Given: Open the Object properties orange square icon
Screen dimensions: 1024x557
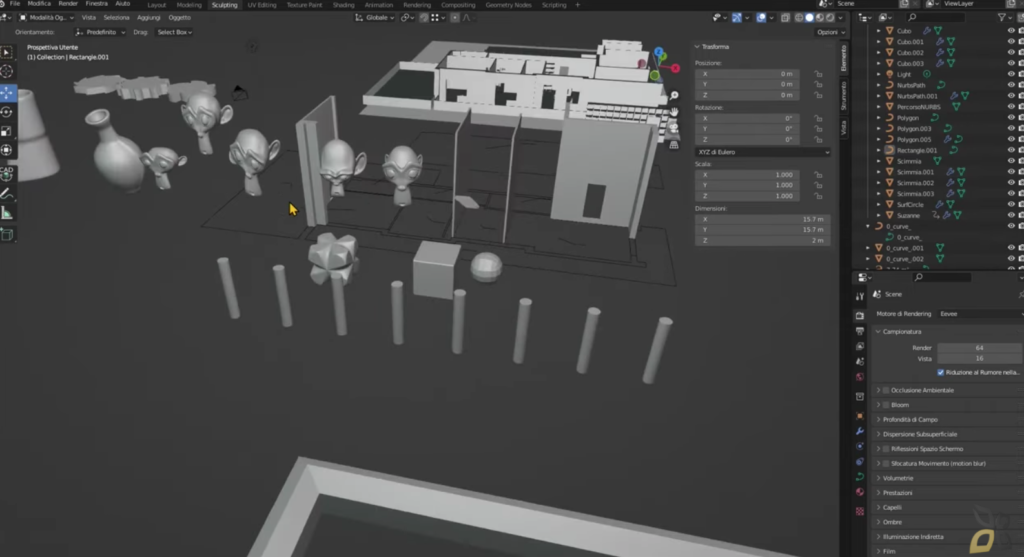Looking at the screenshot, I should click(x=859, y=416).
